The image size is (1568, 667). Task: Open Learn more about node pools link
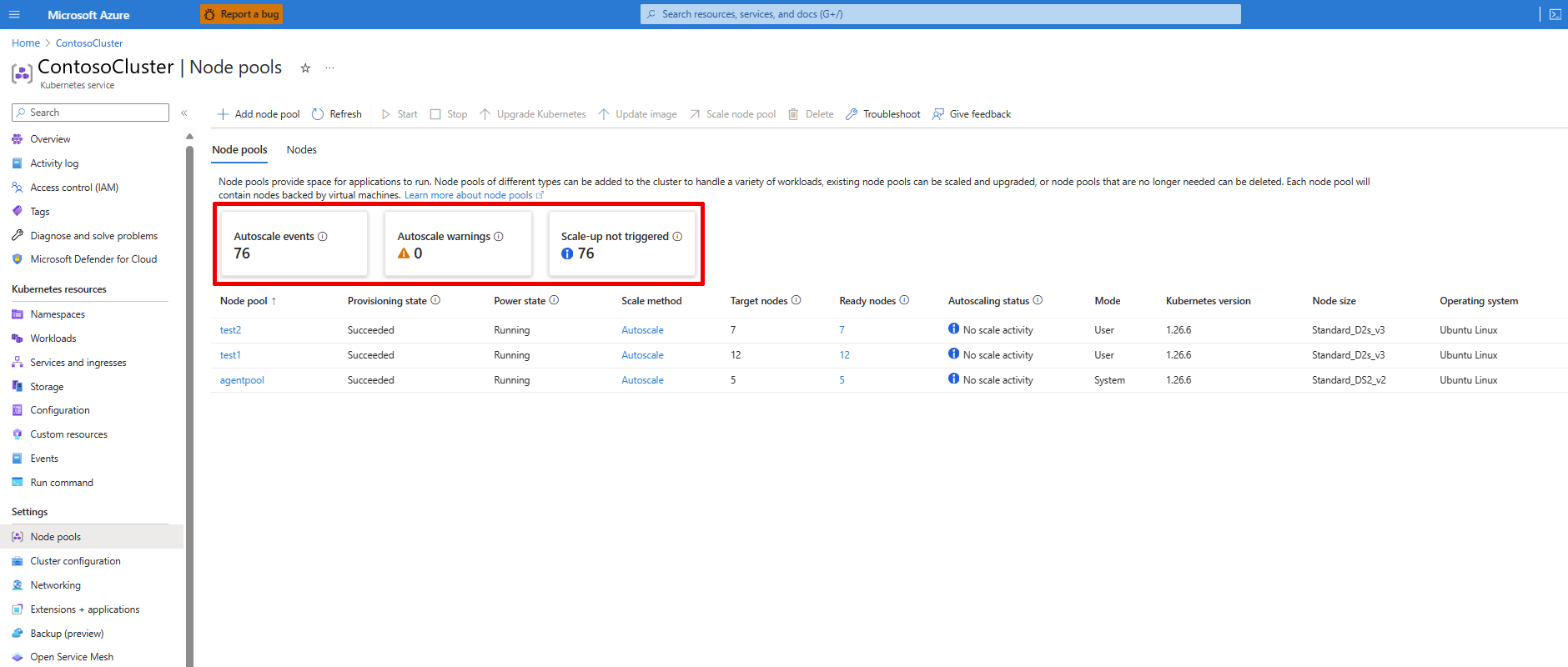pos(474,195)
